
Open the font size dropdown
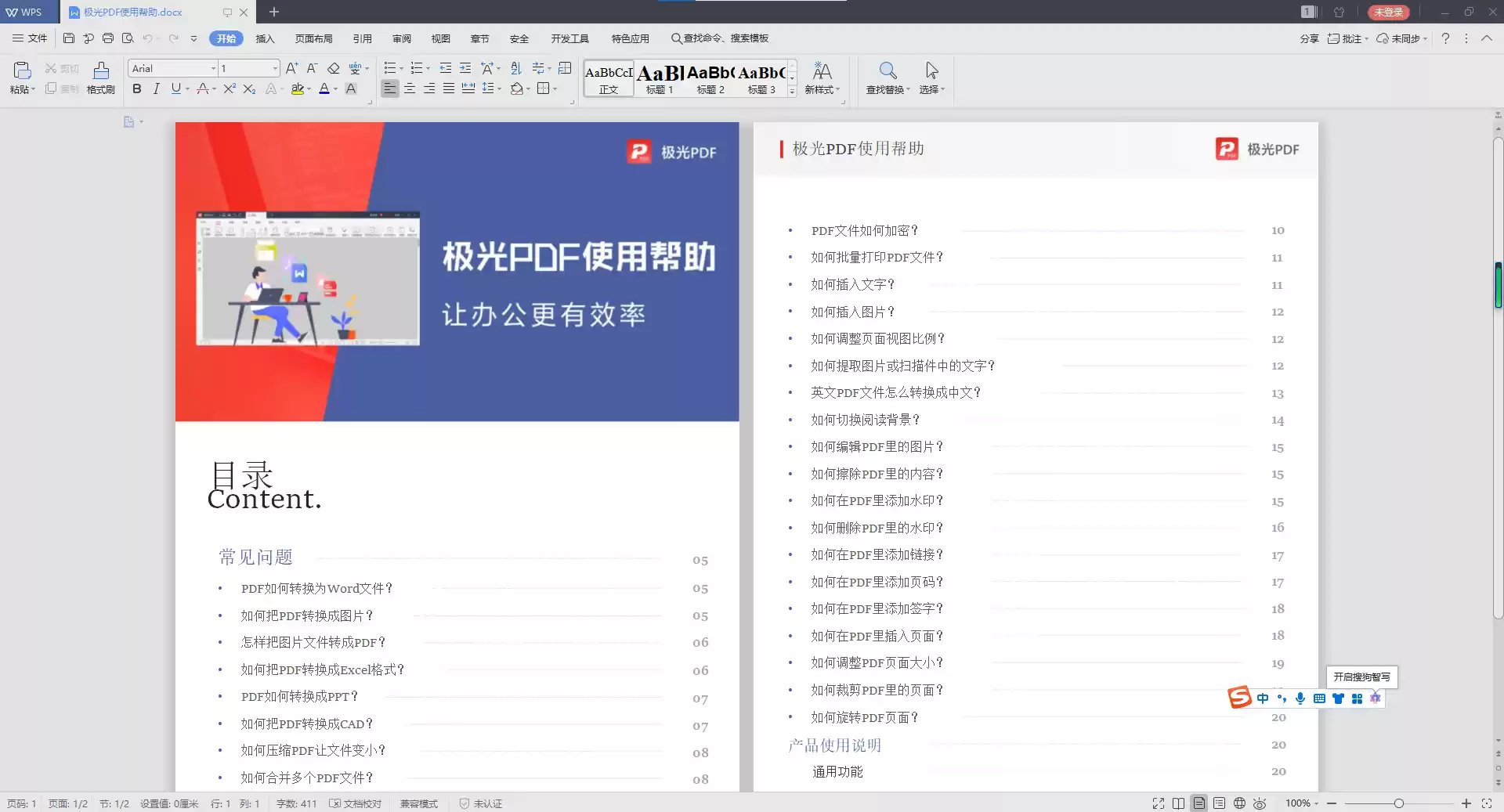(x=274, y=69)
